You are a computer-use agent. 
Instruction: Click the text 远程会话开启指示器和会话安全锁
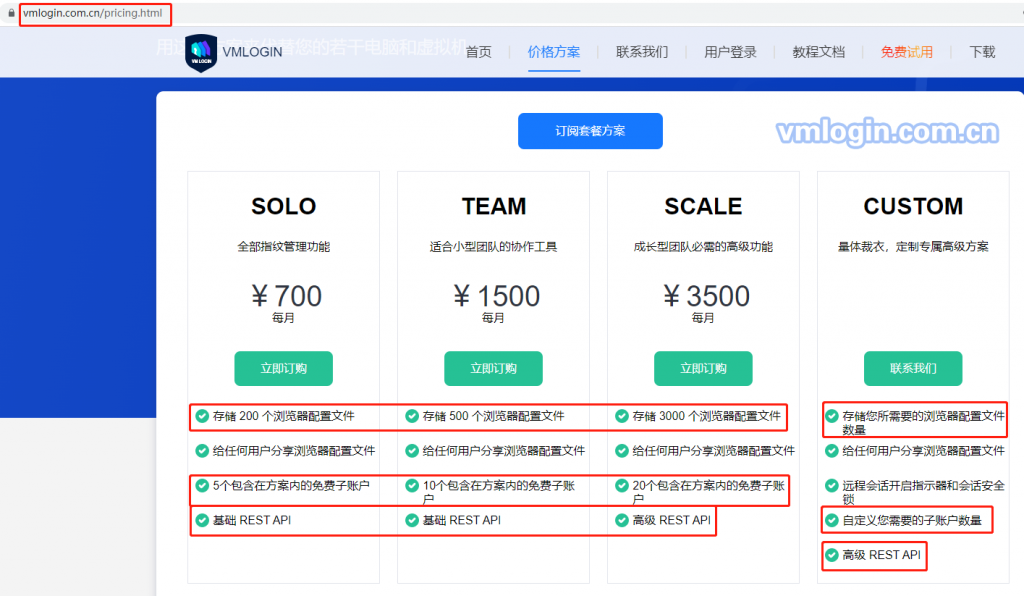923,492
